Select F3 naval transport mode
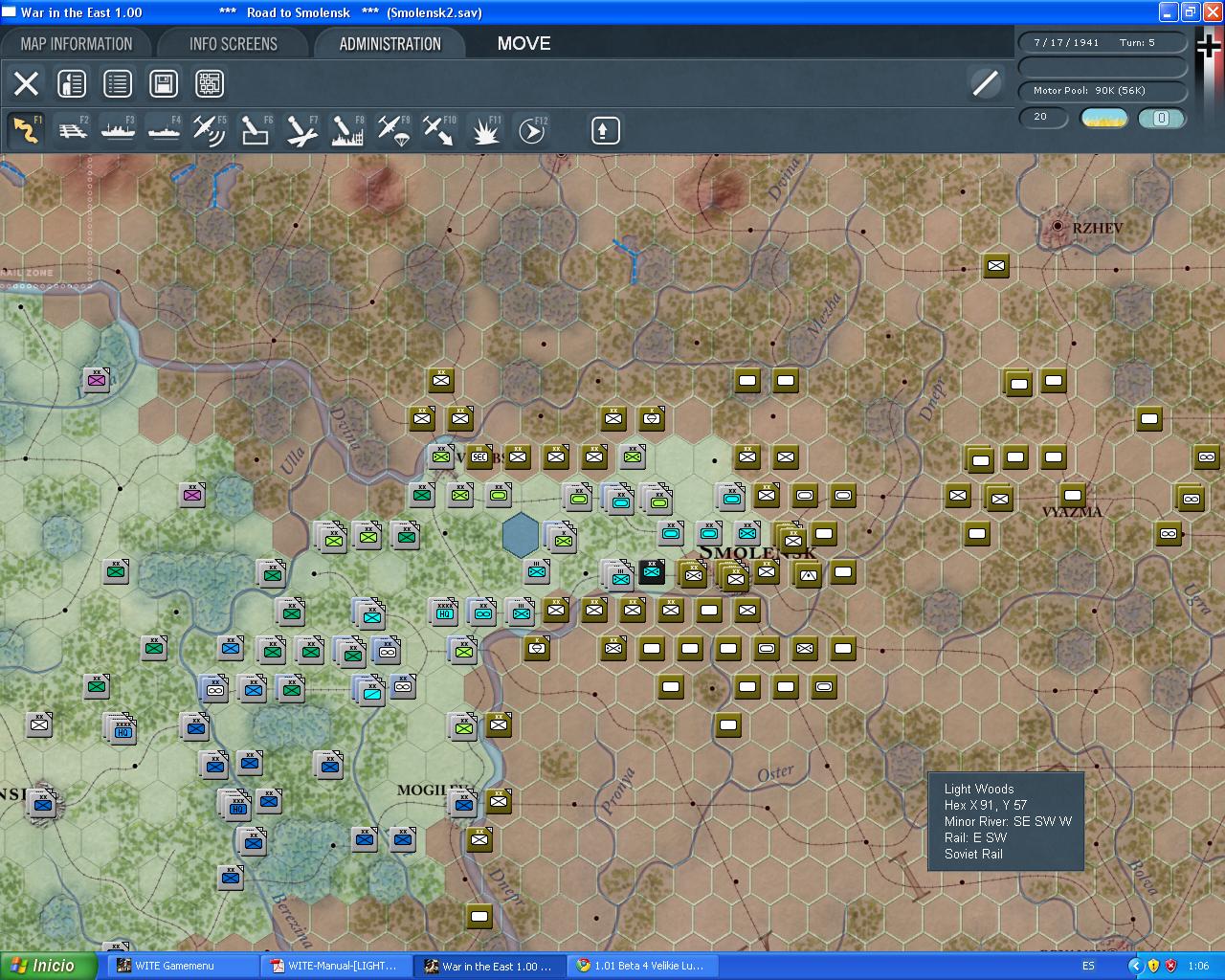Image resolution: width=1225 pixels, height=980 pixels. coord(118,130)
